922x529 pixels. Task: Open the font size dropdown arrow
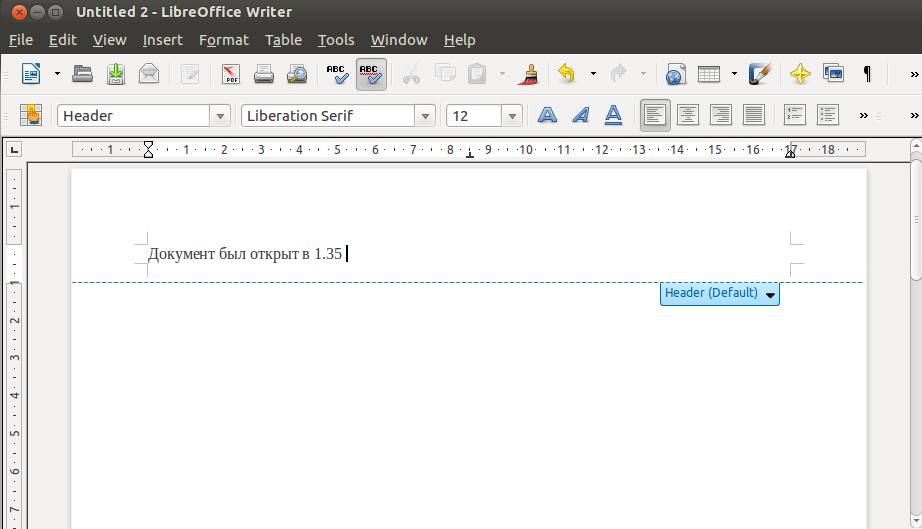512,115
